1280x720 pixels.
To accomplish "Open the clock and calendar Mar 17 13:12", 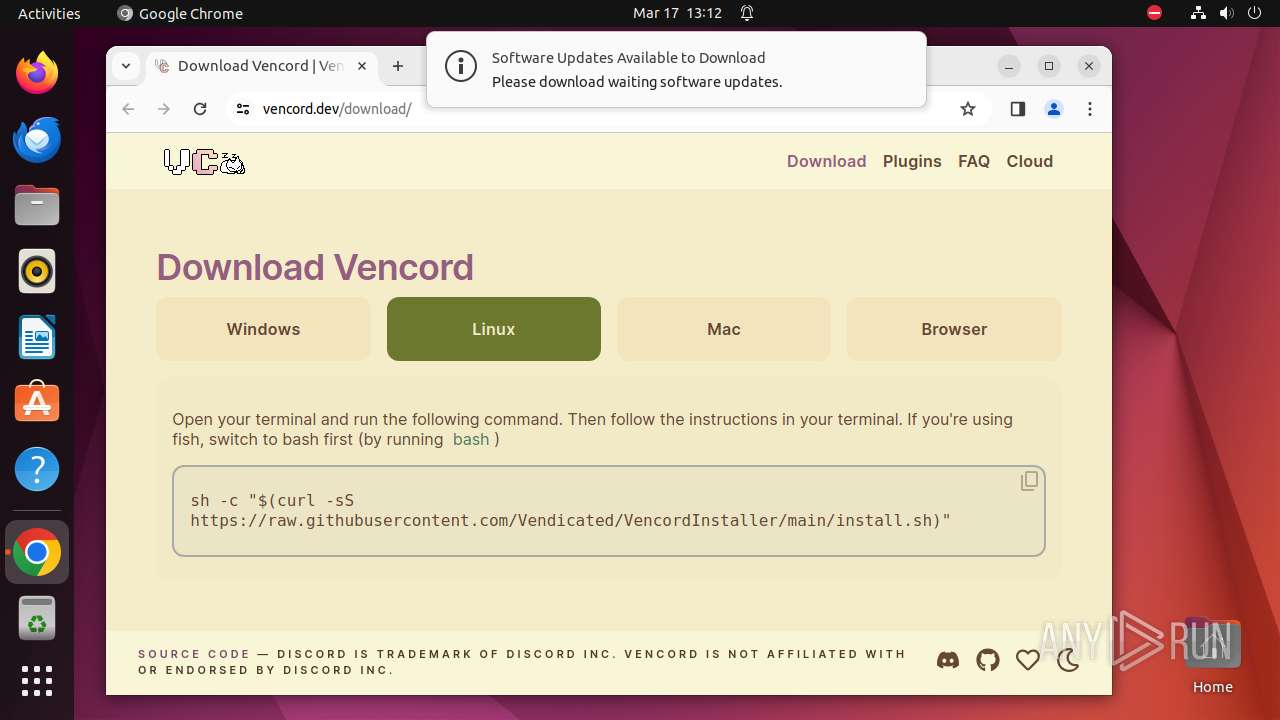I will 677,13.
